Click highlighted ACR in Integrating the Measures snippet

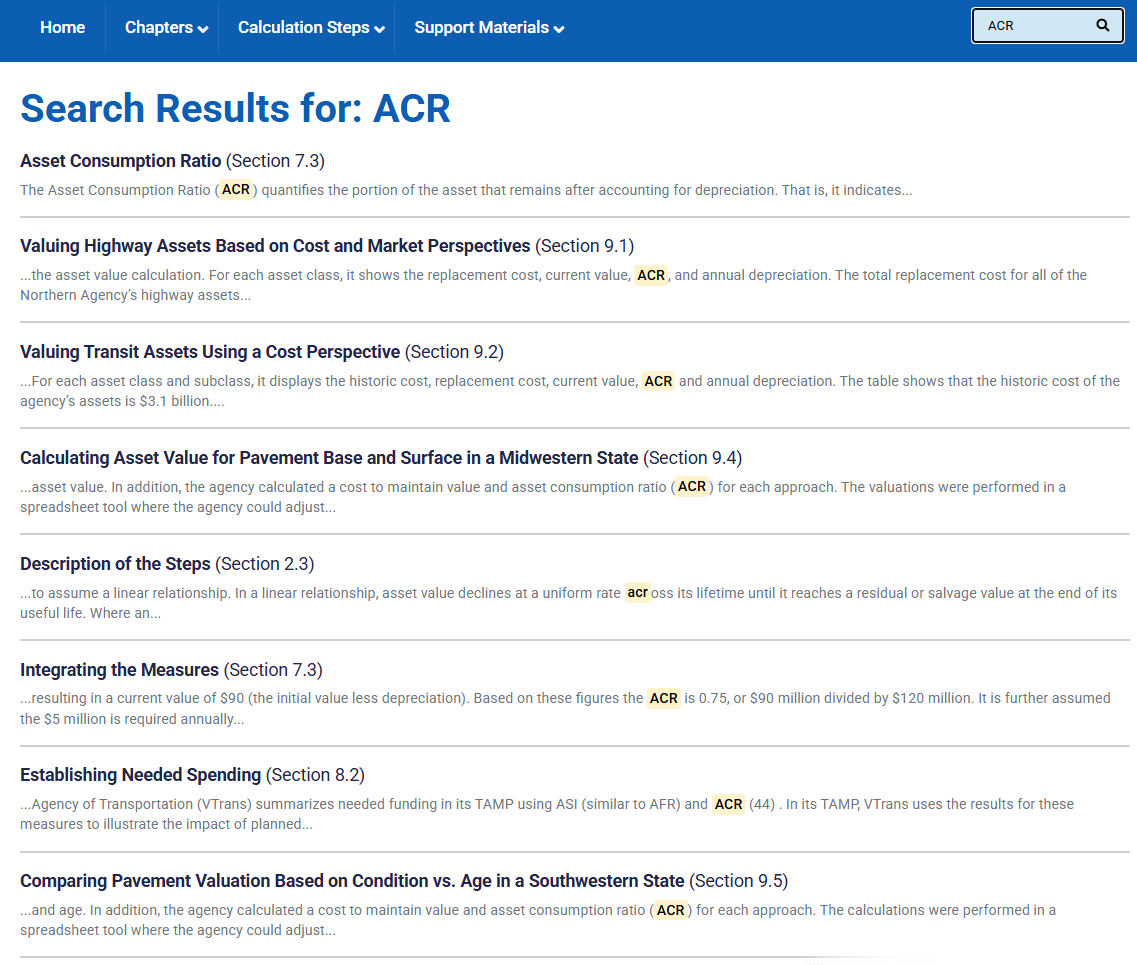pyautogui.click(x=664, y=699)
